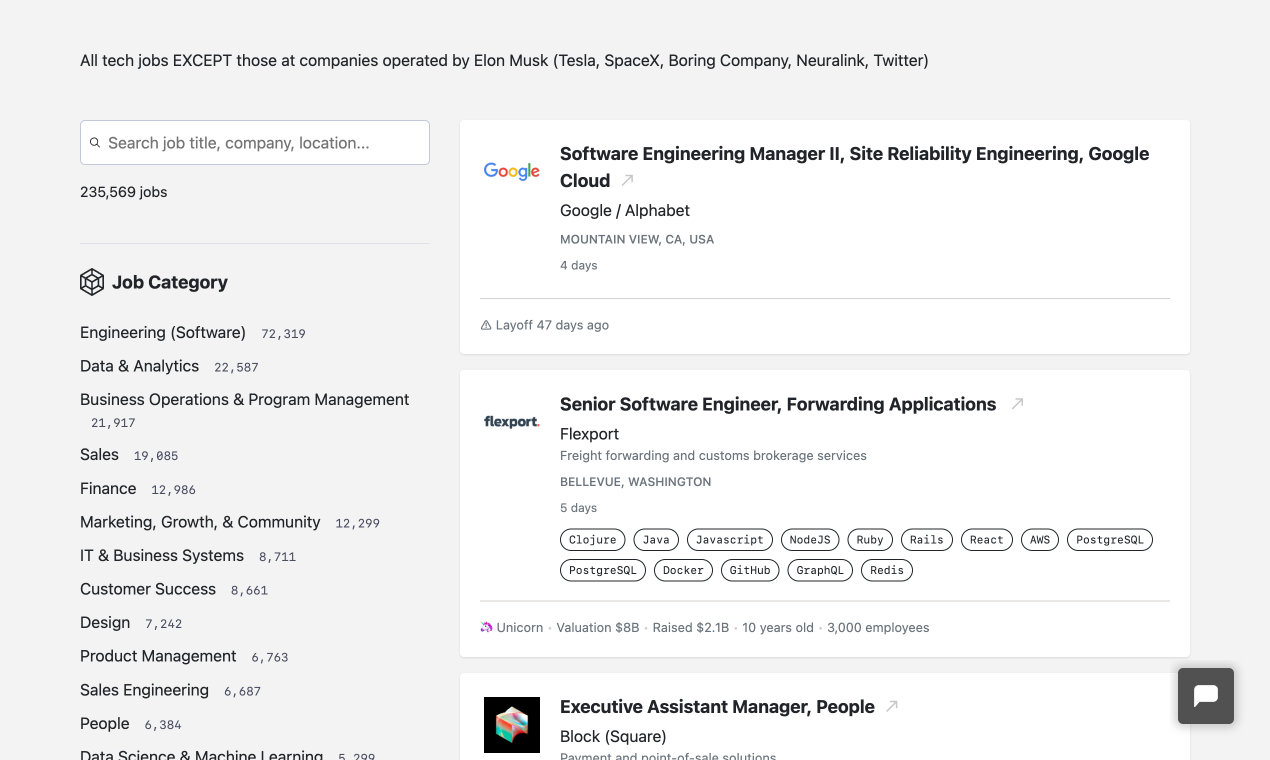Open Executive Assistant Manager, People job

[x=717, y=706]
